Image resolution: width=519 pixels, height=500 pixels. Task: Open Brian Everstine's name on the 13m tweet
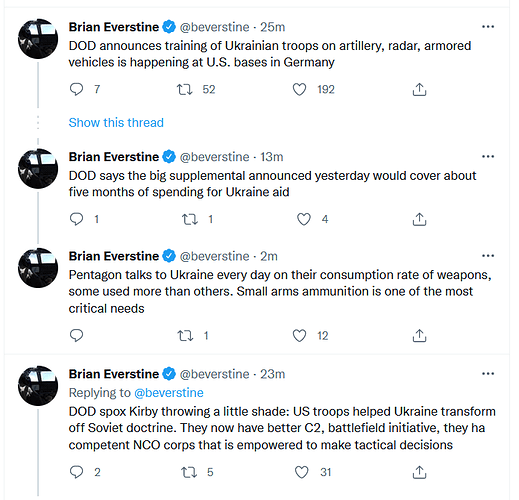click(x=114, y=157)
